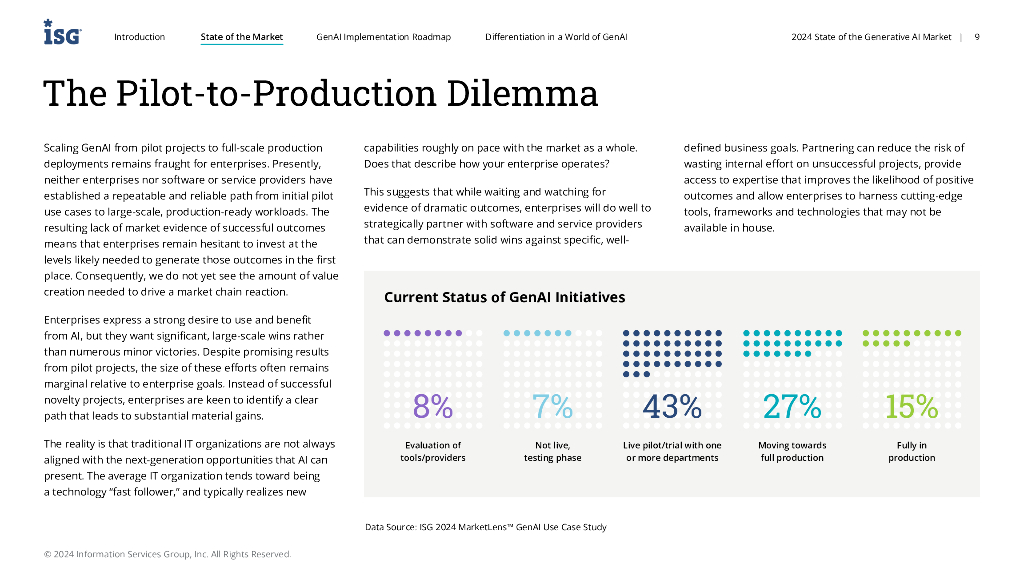Click the 'Not live, testing phase' label
The height and width of the screenshot is (576, 1024).
[x=552, y=451]
